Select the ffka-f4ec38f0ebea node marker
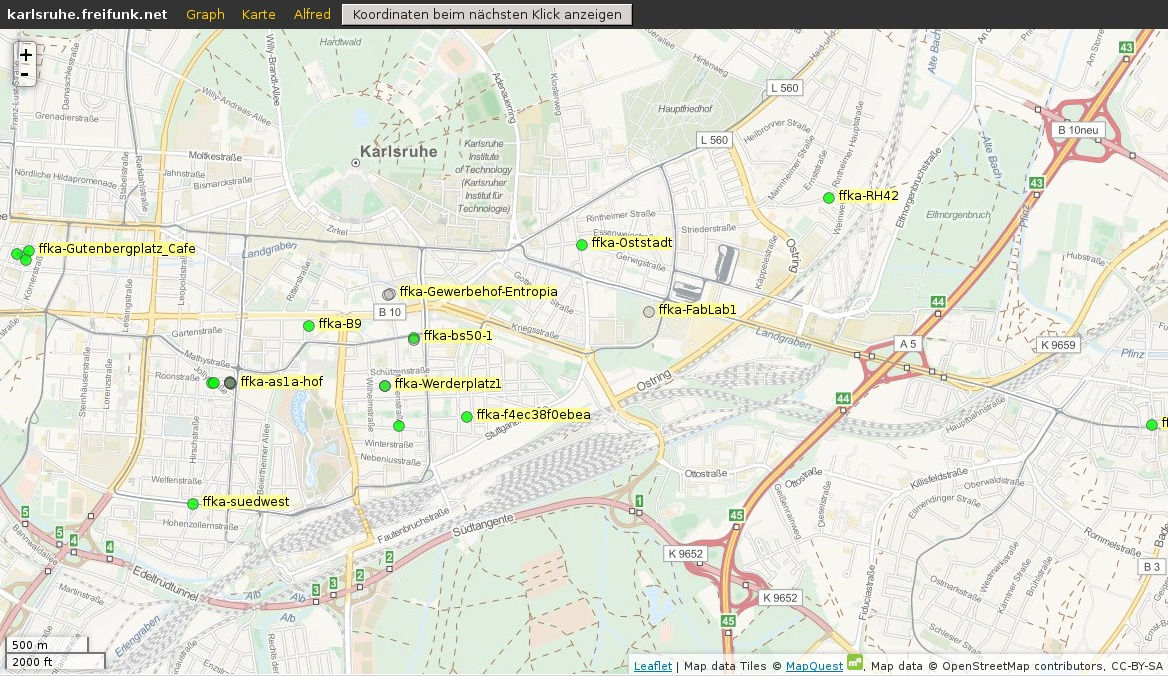Screen dimensions: 1168x676 coord(466,416)
